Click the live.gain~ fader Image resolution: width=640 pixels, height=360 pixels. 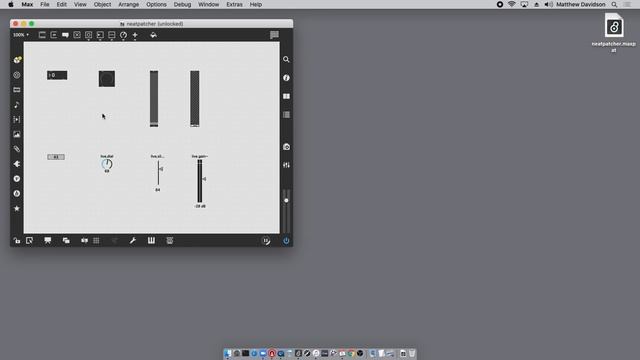(x=200, y=181)
